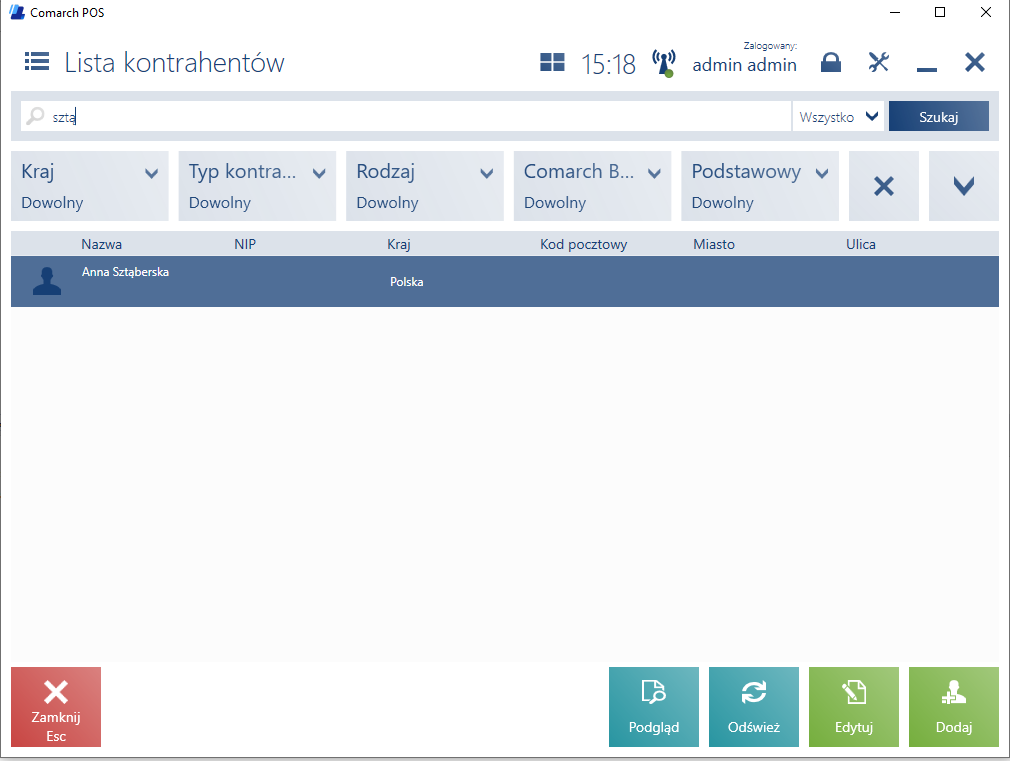Expand the Typ kontrahenta filter
Screen dimensions: 1010x761
pos(257,186)
